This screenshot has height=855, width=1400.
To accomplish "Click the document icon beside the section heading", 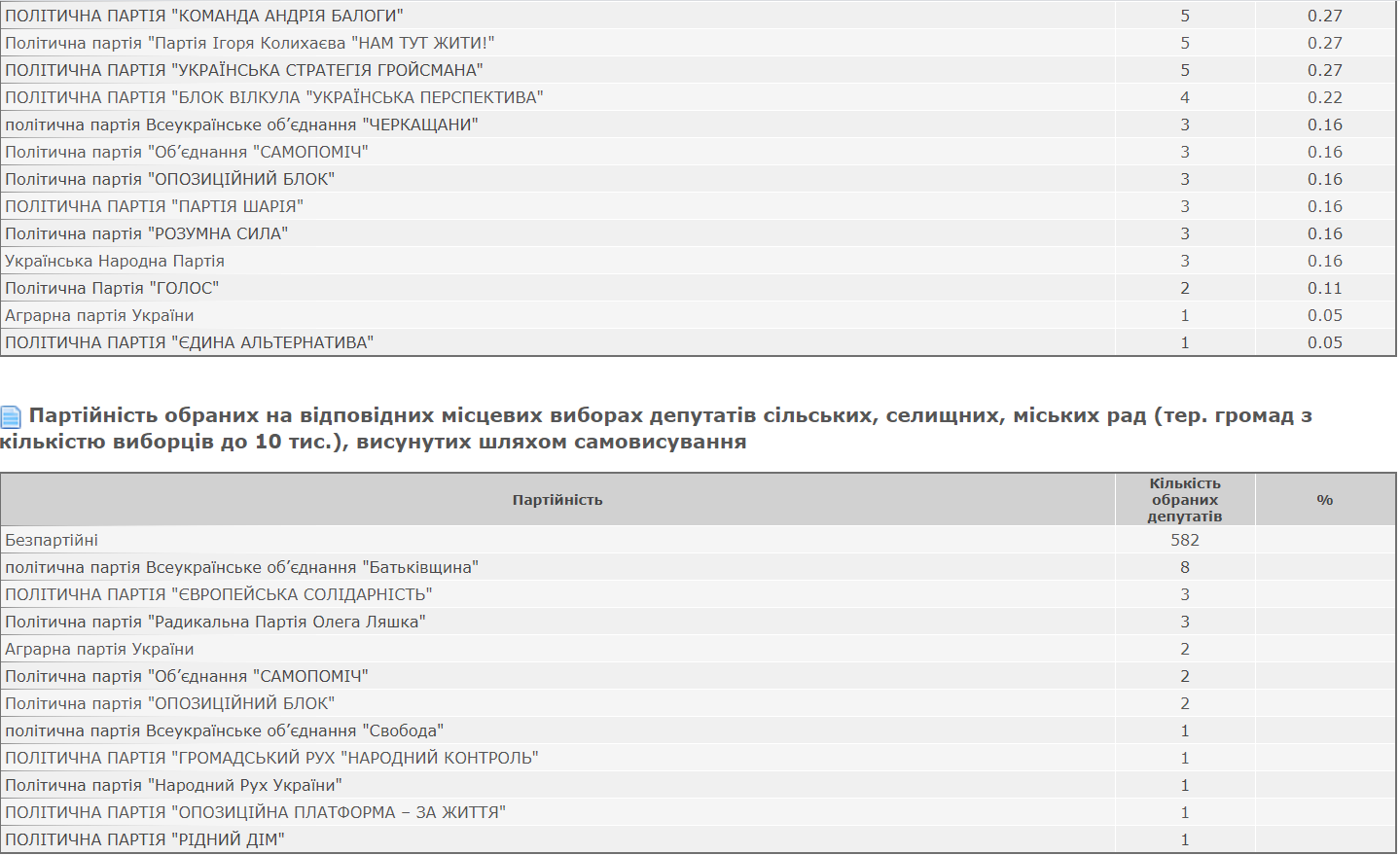I will pyautogui.click(x=11, y=417).
